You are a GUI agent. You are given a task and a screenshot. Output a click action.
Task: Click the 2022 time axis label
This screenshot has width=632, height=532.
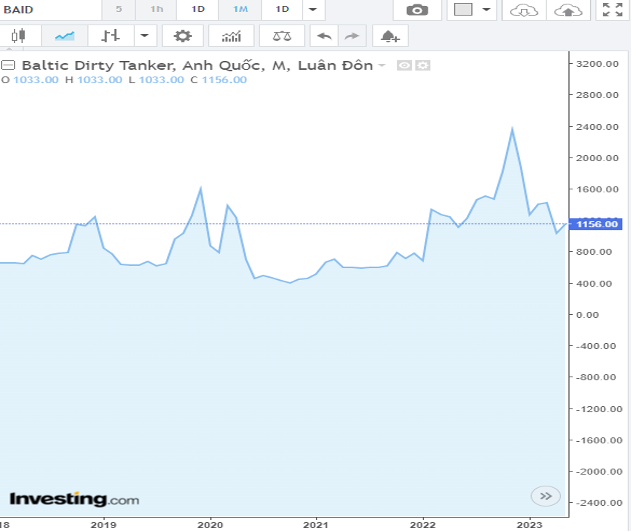coord(423,525)
